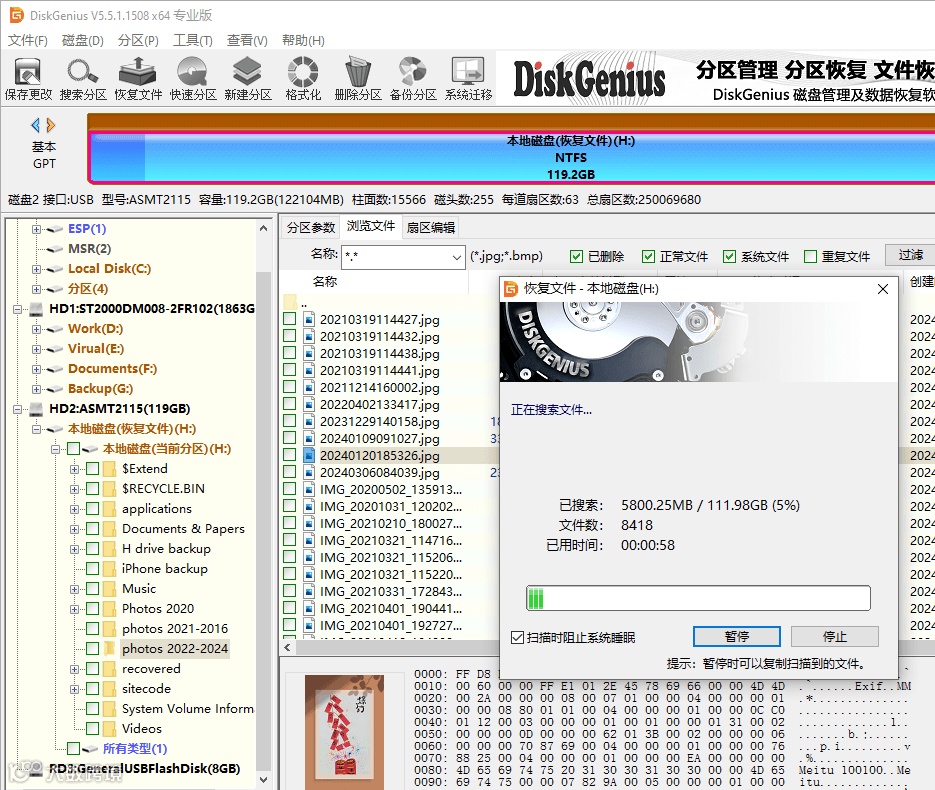This screenshot has height=790, width=935.
Task: Select Local Disk(C:) partition in tree
Action: (109, 269)
